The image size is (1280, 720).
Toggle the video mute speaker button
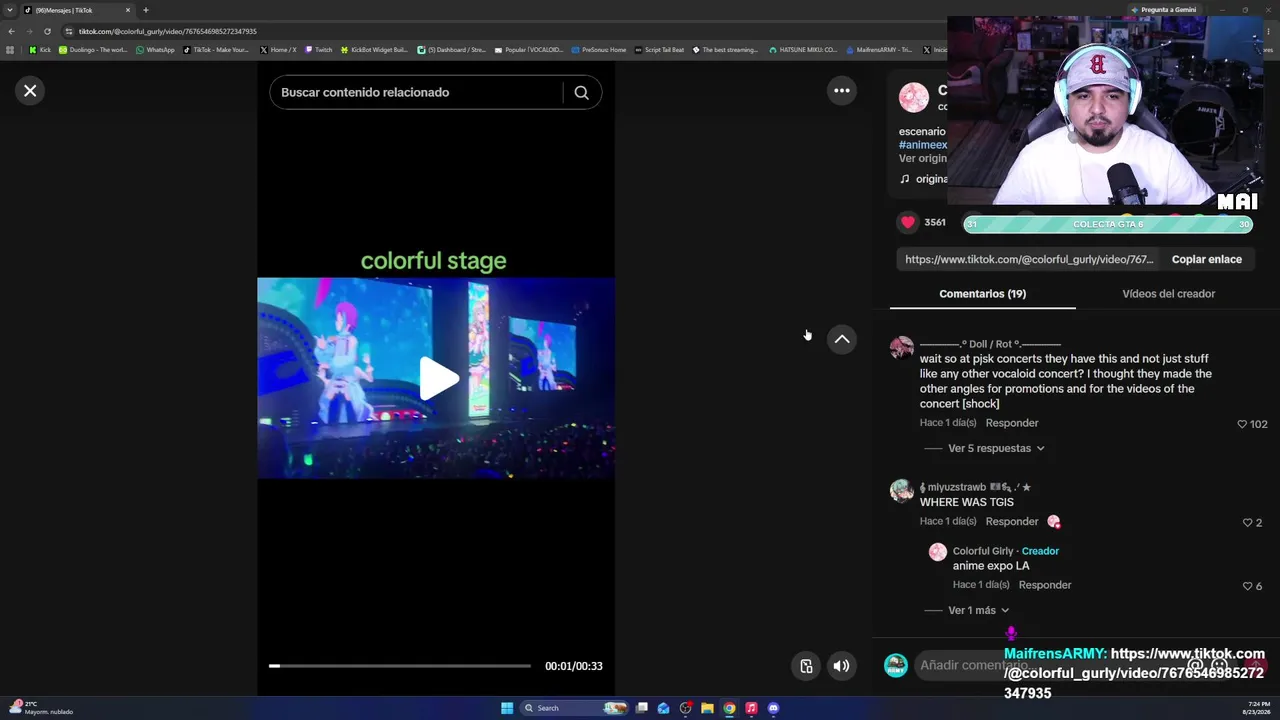click(842, 666)
